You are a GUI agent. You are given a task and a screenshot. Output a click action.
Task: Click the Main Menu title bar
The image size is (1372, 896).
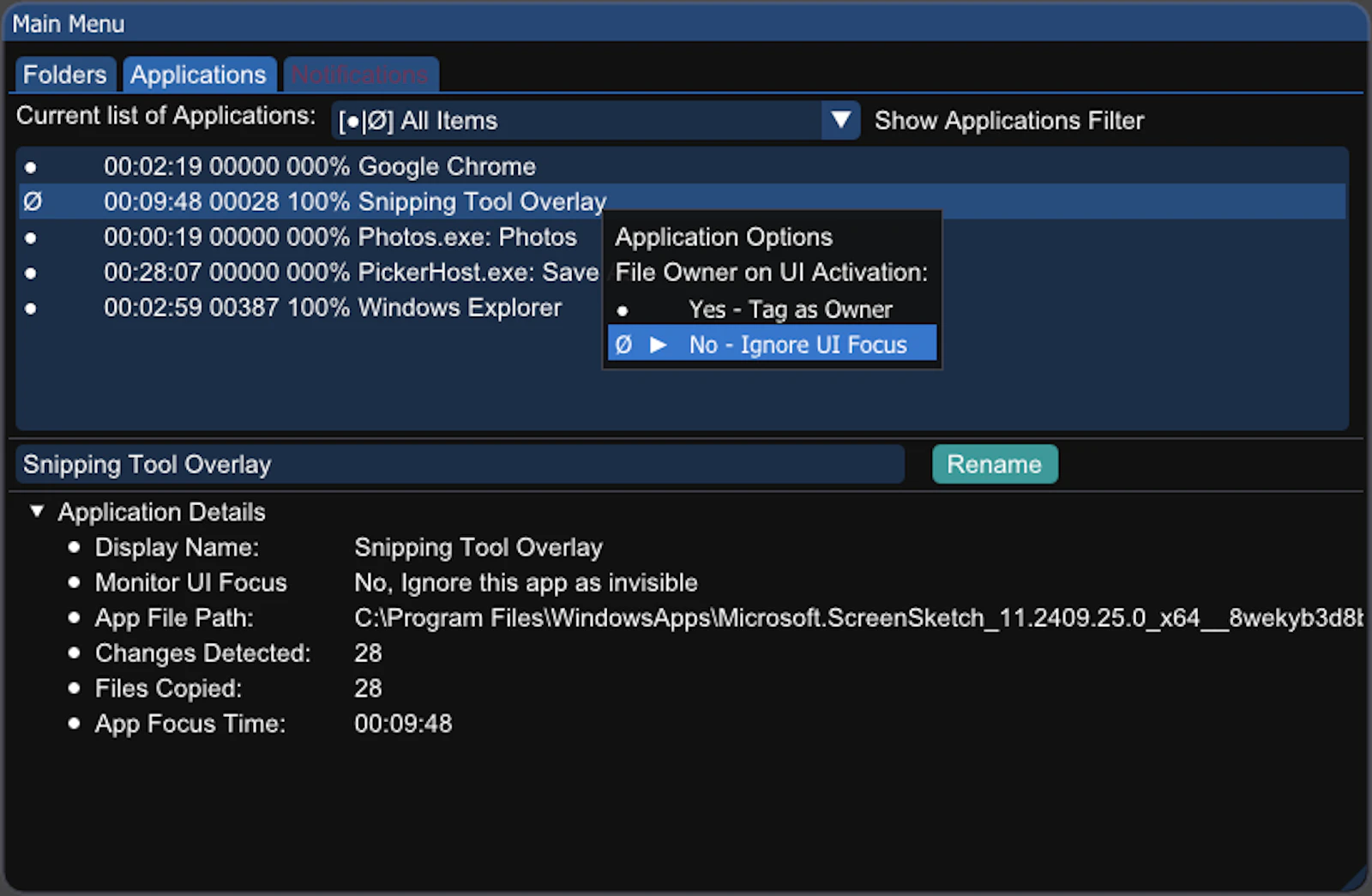(x=686, y=23)
